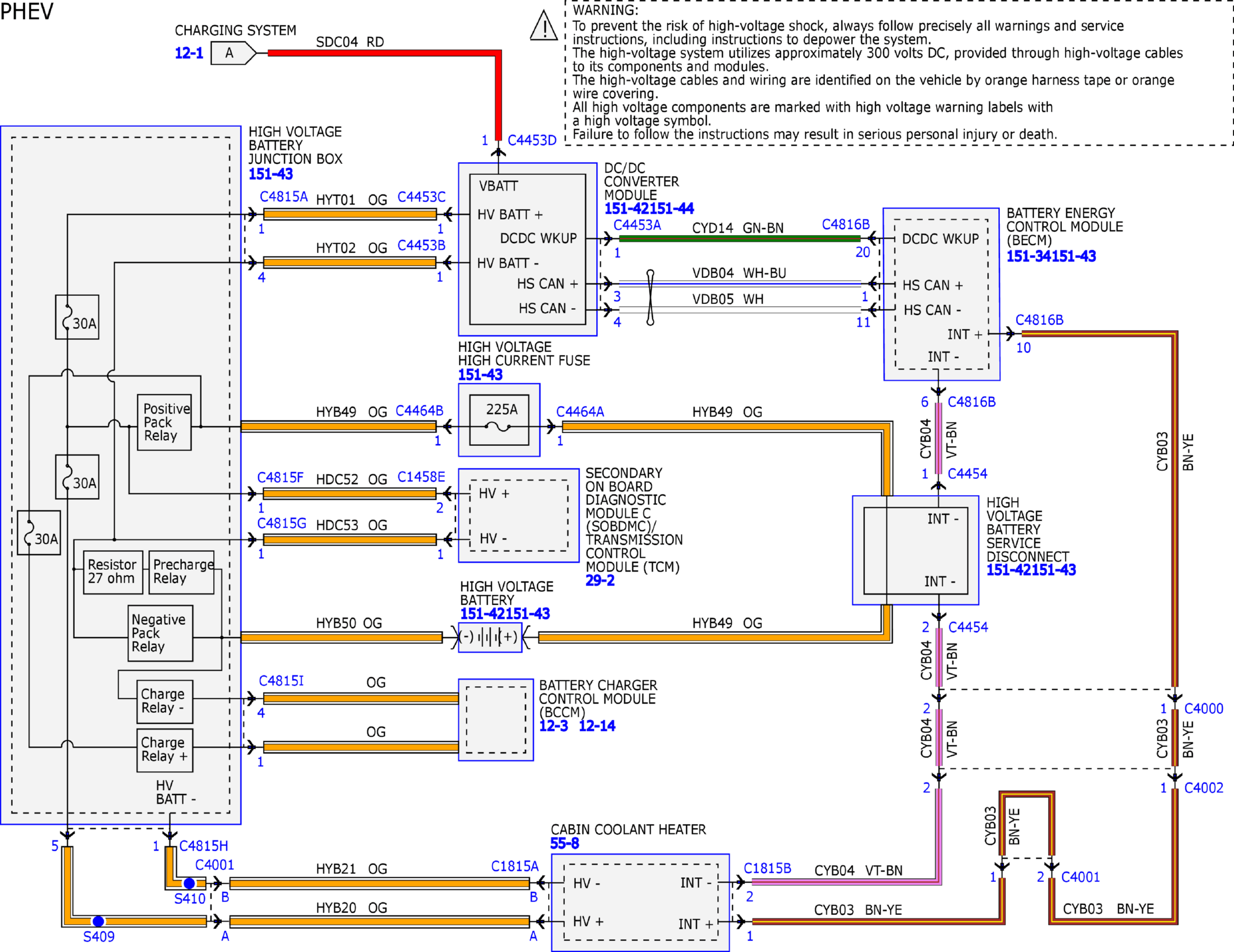The width and height of the screenshot is (1234, 952).
Task: Open 151-42151-44 link under DC/DC Converter Module
Action: [x=649, y=208]
